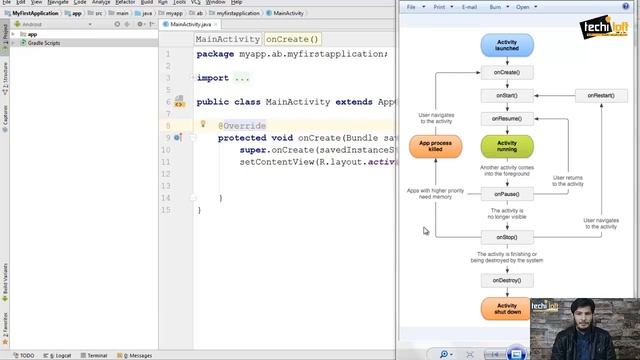Click the main breadcrumb segment
Screen dimensions: 640x360
pyautogui.click(x=119, y=13)
